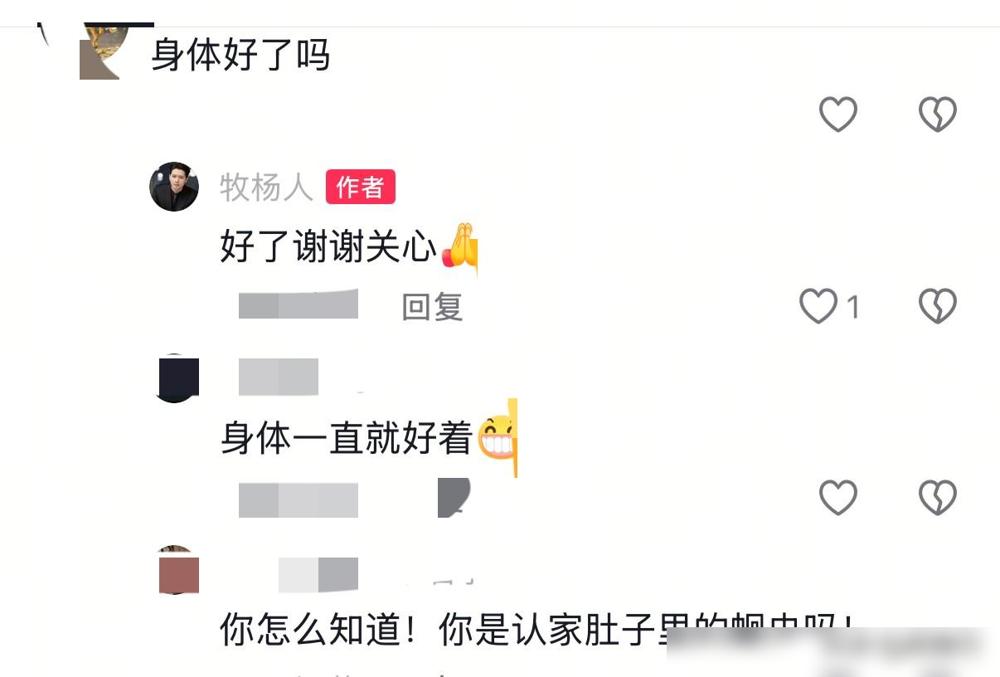The height and width of the screenshot is (677, 1000).
Task: Tap the grinning emoji after 好着
Action: (497, 437)
